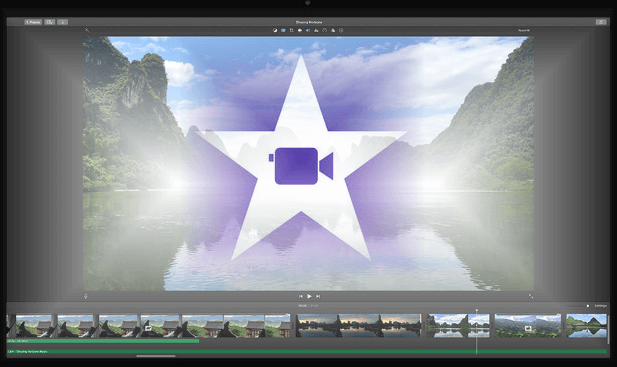This screenshot has width=617, height=367.
Task: Click the microphone voiceover icon
Action: pos(86,296)
